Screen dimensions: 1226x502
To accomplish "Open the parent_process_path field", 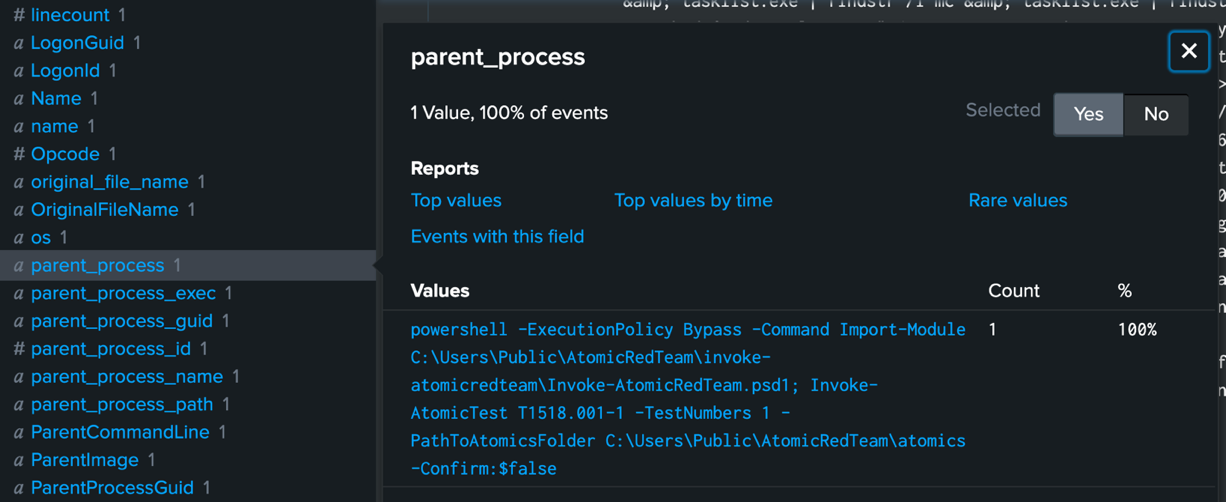I will click(x=122, y=405).
